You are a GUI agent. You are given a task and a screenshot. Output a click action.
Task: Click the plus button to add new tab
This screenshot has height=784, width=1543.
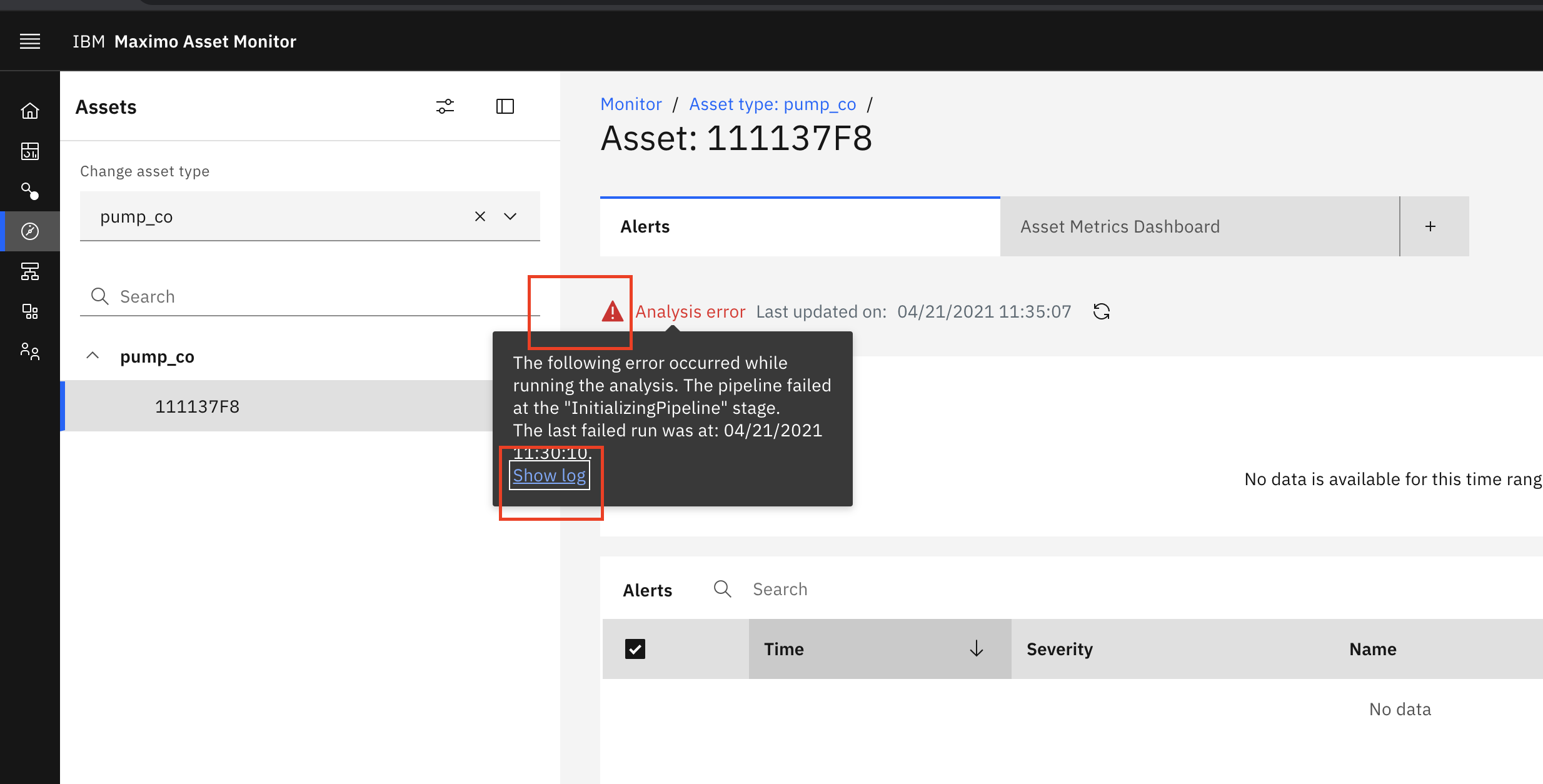[x=1431, y=226]
